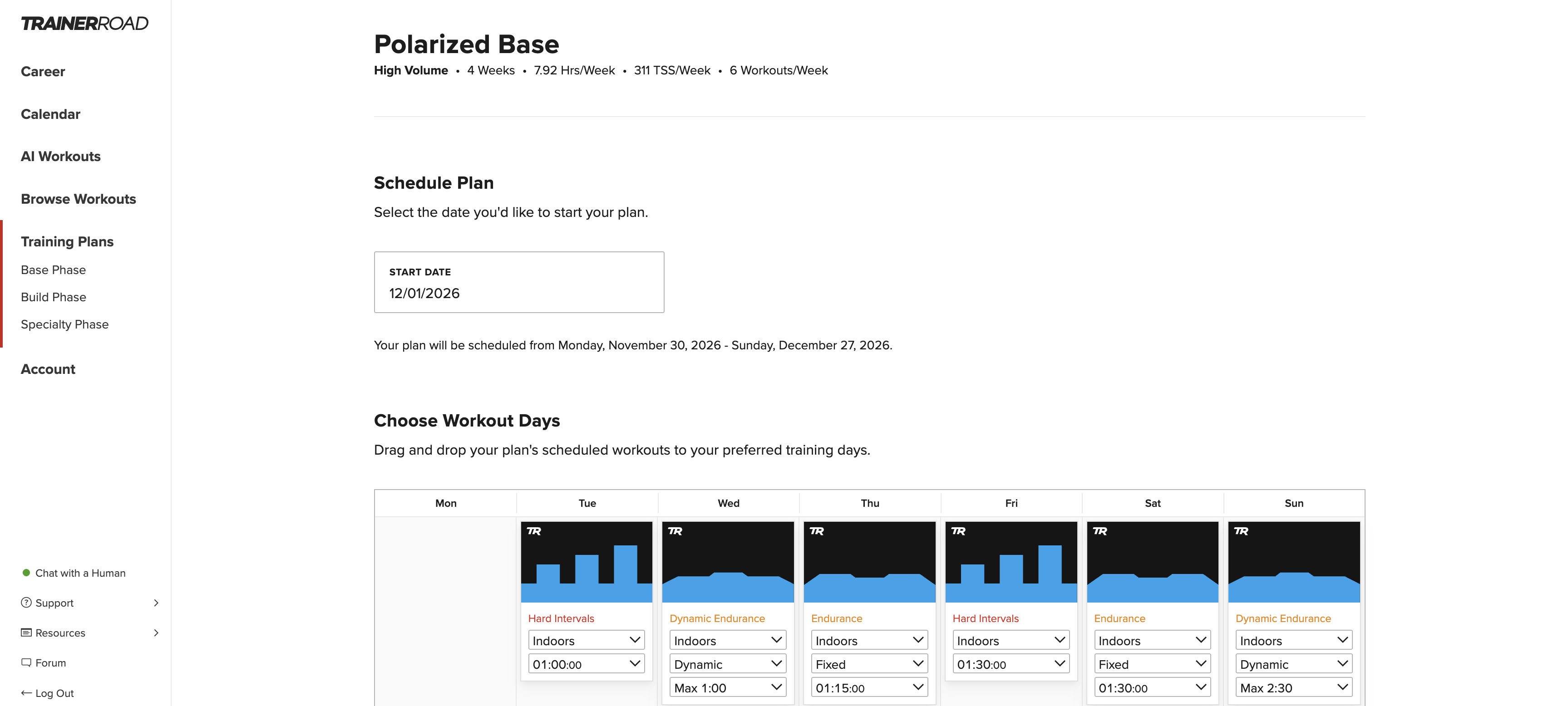
Task: Click the Forum speech bubble icon
Action: 26,662
